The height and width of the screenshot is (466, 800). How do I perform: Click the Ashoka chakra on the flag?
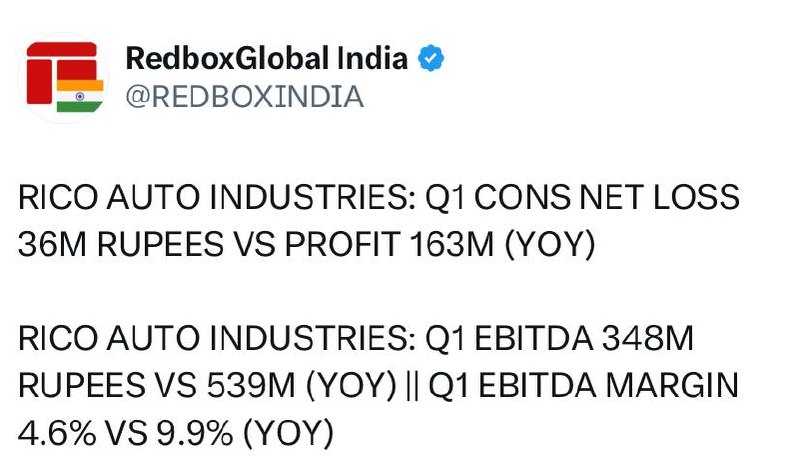click(x=80, y=96)
